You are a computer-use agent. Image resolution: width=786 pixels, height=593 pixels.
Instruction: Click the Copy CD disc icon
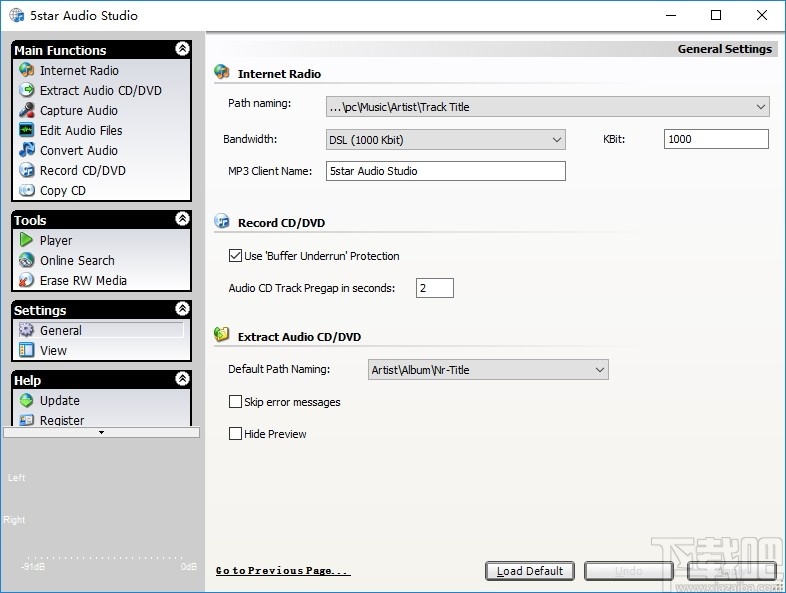pos(27,190)
